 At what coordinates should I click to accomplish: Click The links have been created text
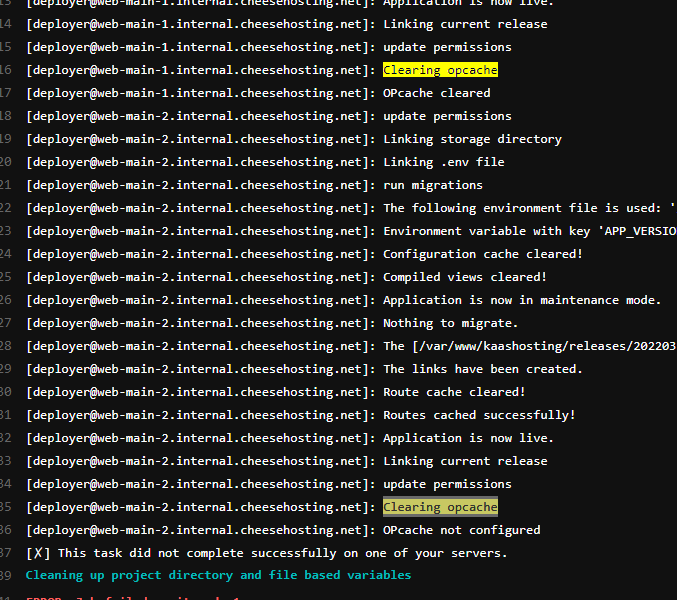coord(482,369)
